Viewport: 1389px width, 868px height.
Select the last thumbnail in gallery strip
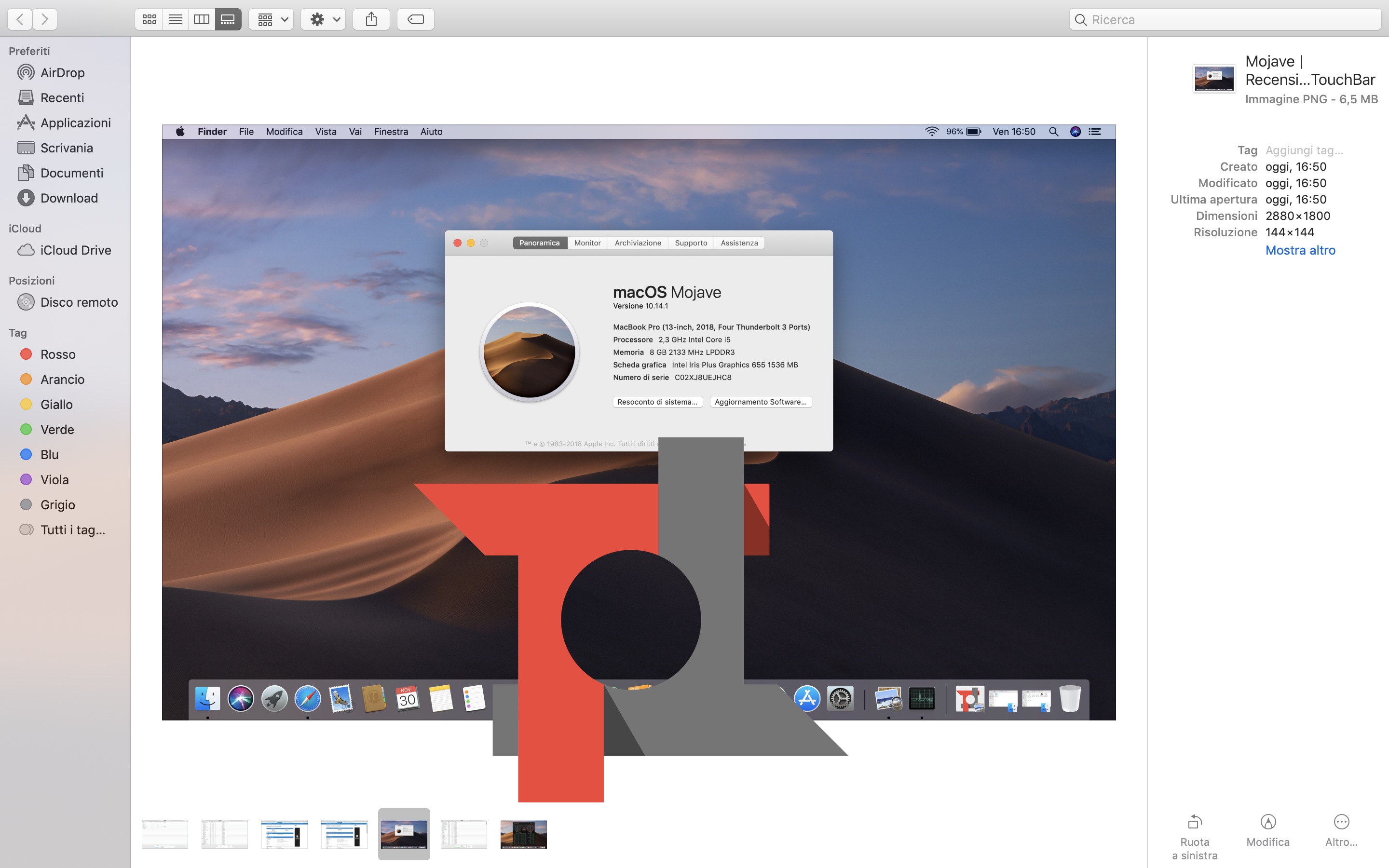(523, 834)
